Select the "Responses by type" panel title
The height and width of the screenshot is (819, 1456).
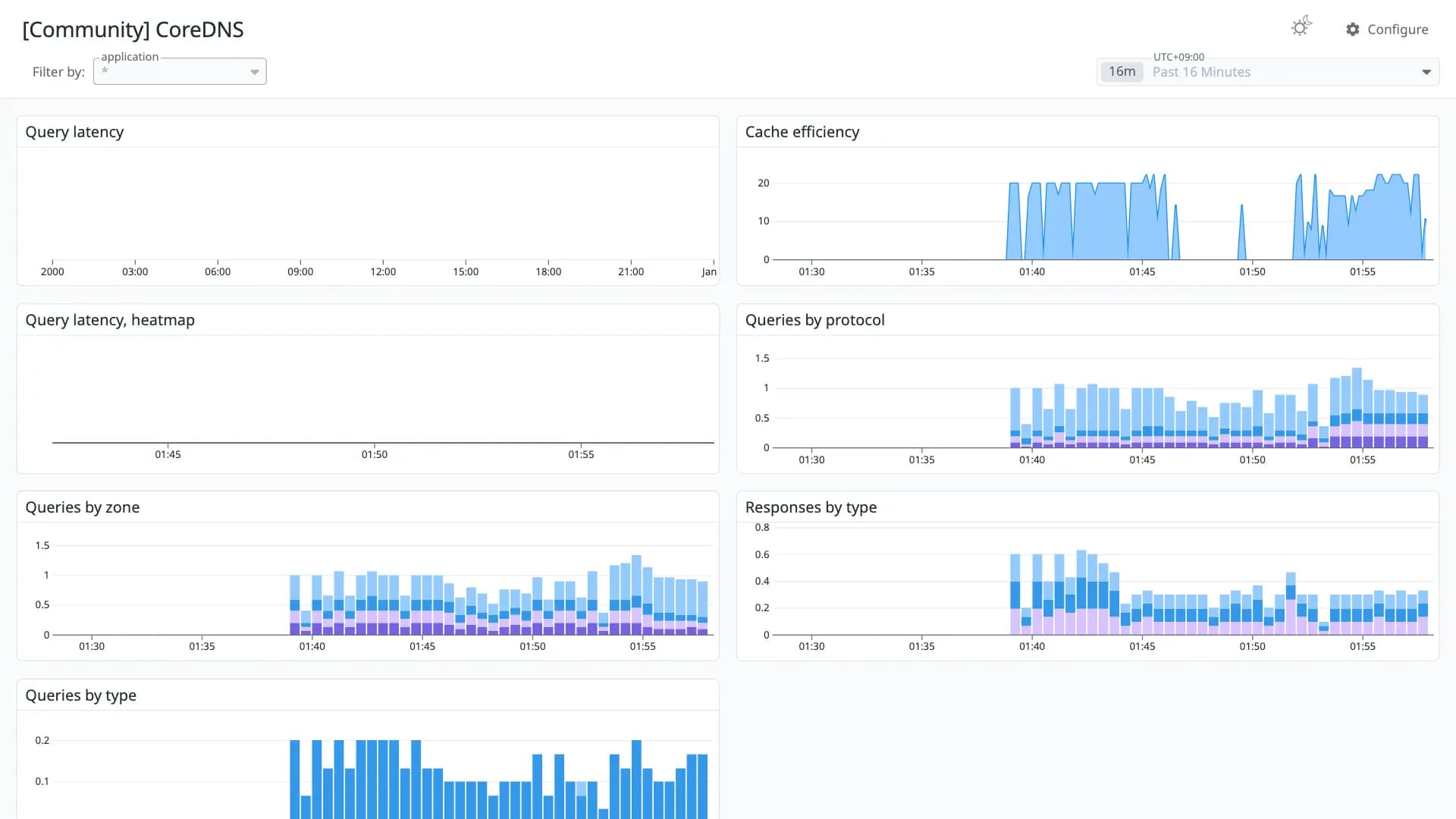tap(811, 507)
